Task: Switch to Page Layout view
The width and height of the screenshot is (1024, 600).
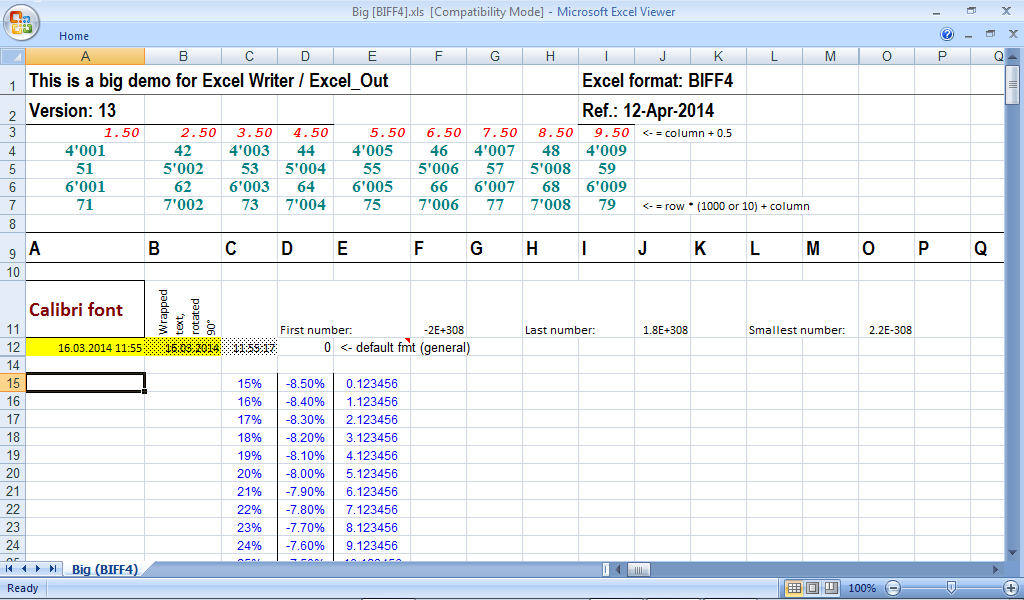Action: pyautogui.click(x=812, y=588)
